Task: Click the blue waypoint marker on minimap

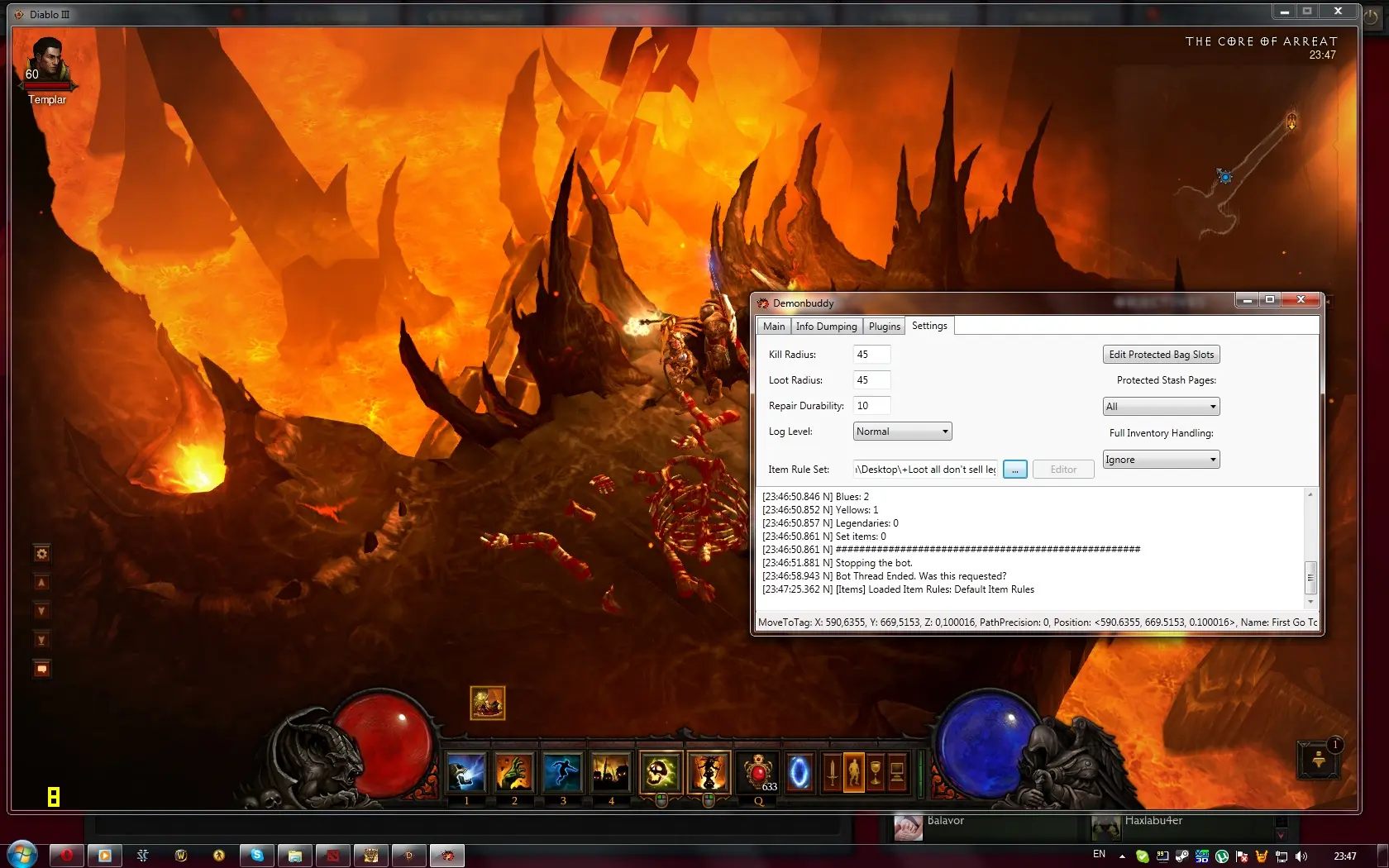Action: [1225, 177]
